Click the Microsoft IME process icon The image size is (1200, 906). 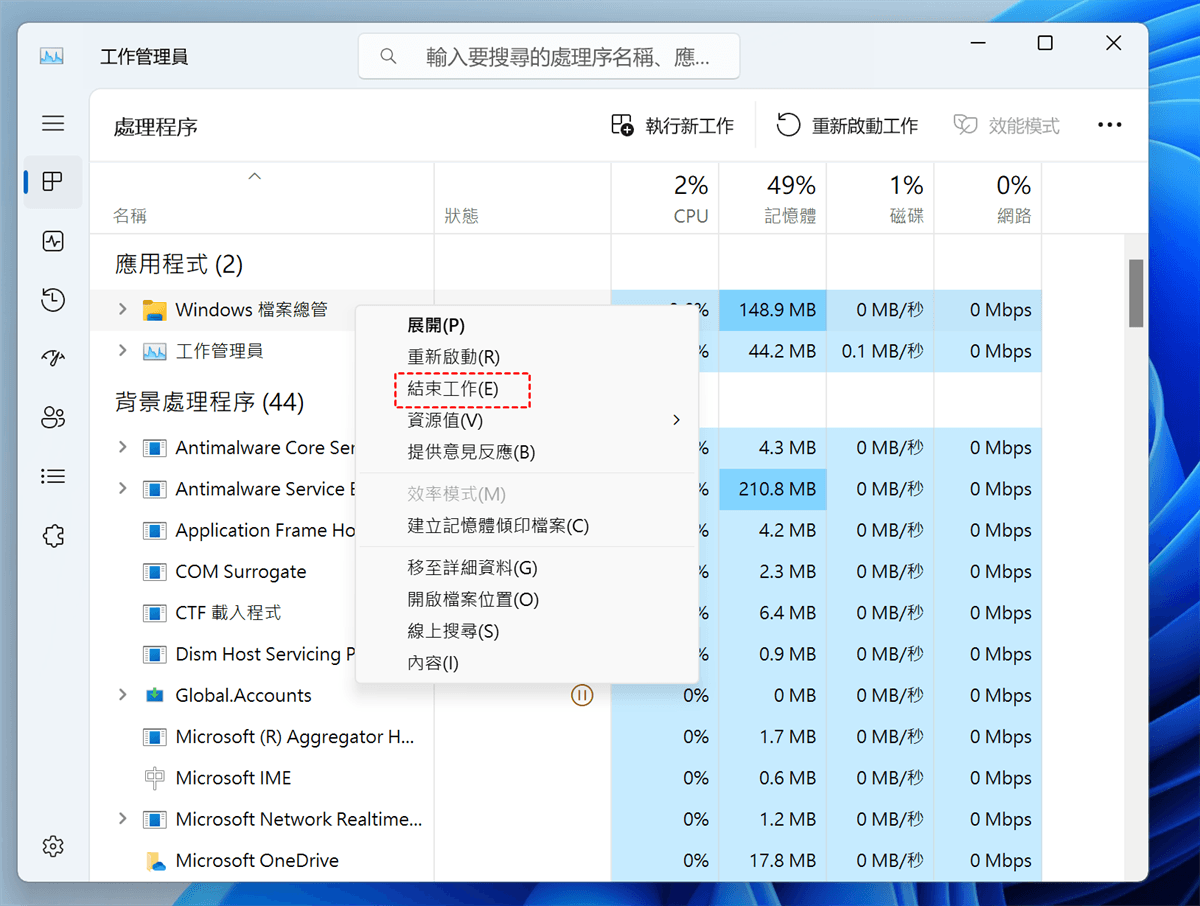coord(154,778)
